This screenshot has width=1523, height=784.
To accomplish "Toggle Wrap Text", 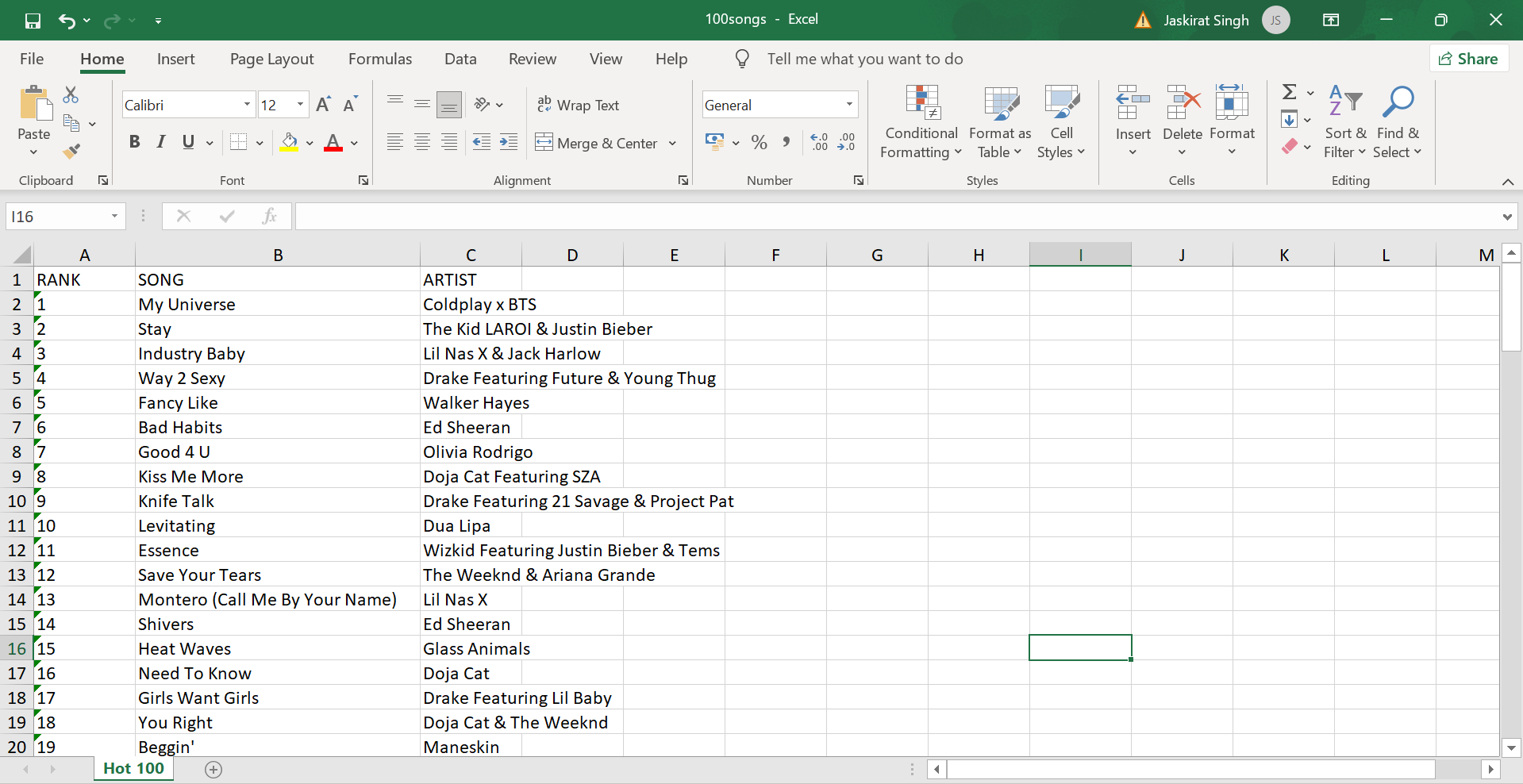I will (579, 105).
